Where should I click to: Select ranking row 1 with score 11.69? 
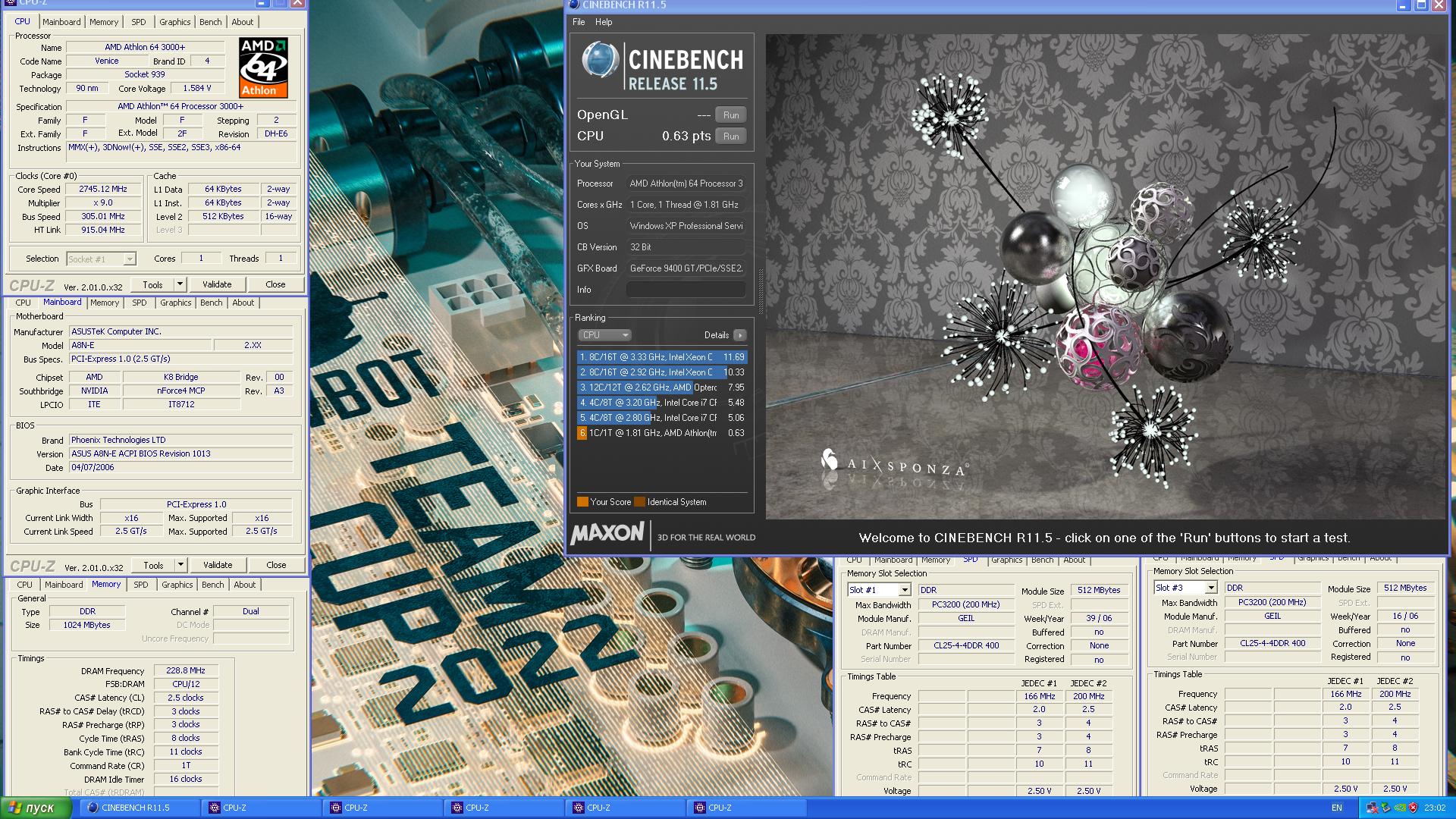661,357
